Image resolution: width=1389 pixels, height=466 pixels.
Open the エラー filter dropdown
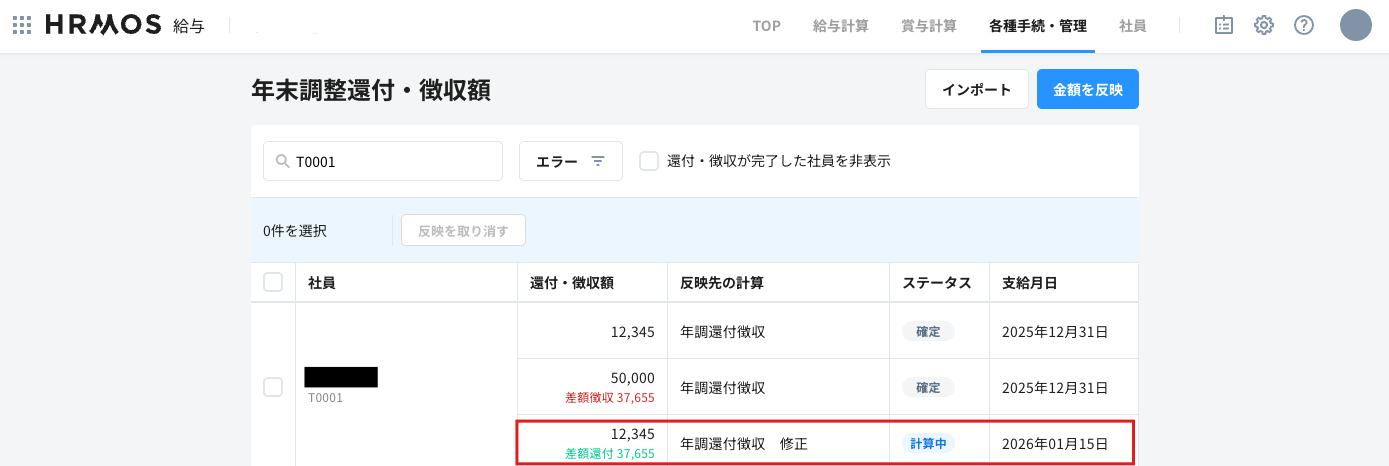pos(570,161)
